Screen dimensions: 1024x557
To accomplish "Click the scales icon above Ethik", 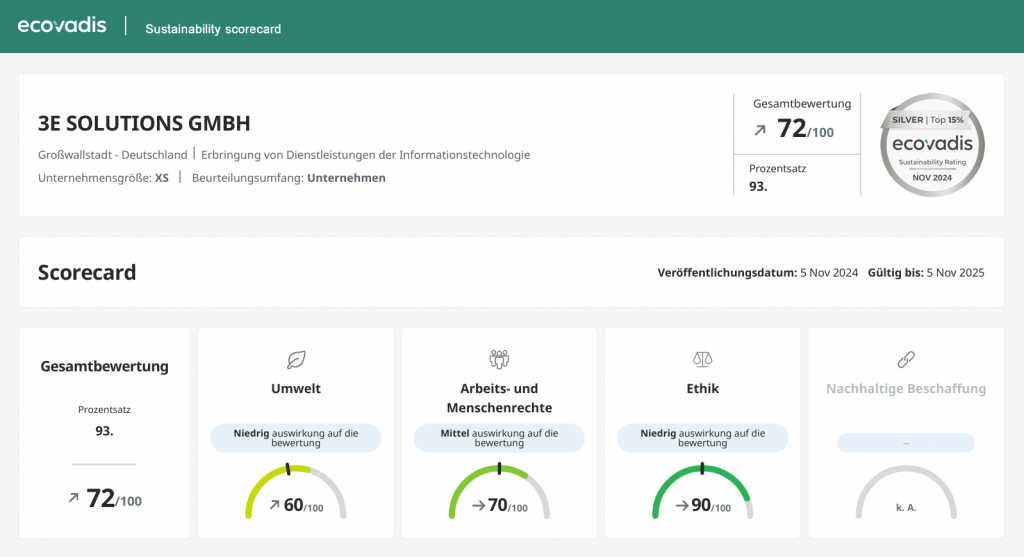I will coord(702,359).
